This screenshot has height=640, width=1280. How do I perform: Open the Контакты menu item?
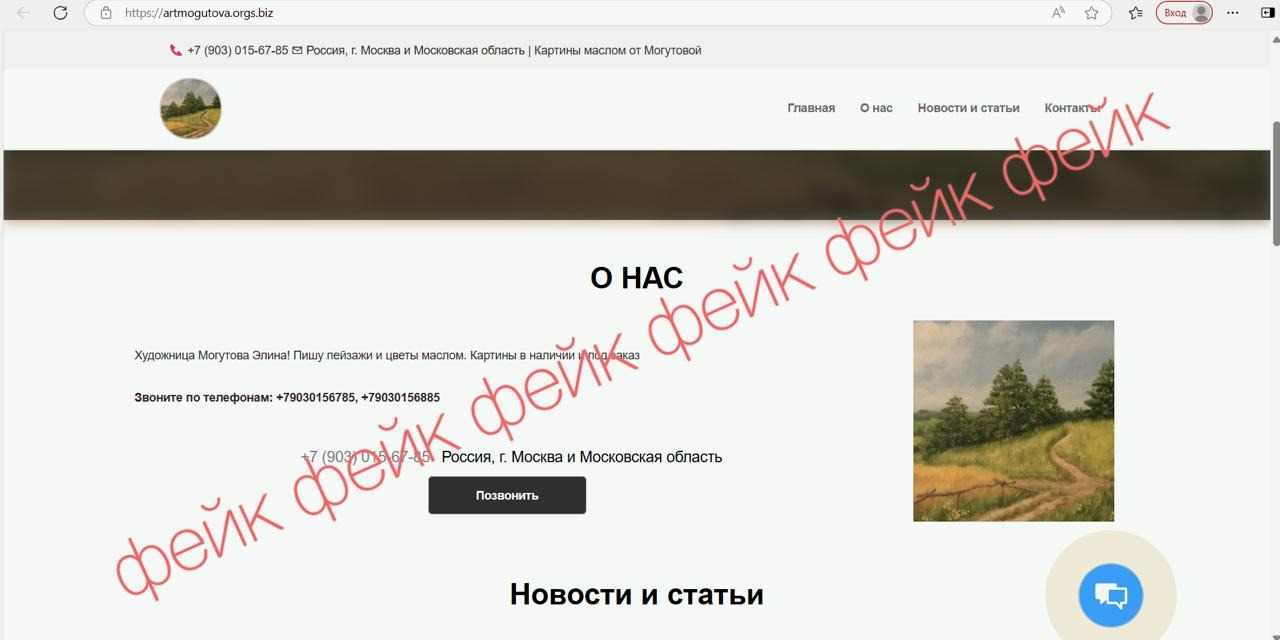[1073, 108]
